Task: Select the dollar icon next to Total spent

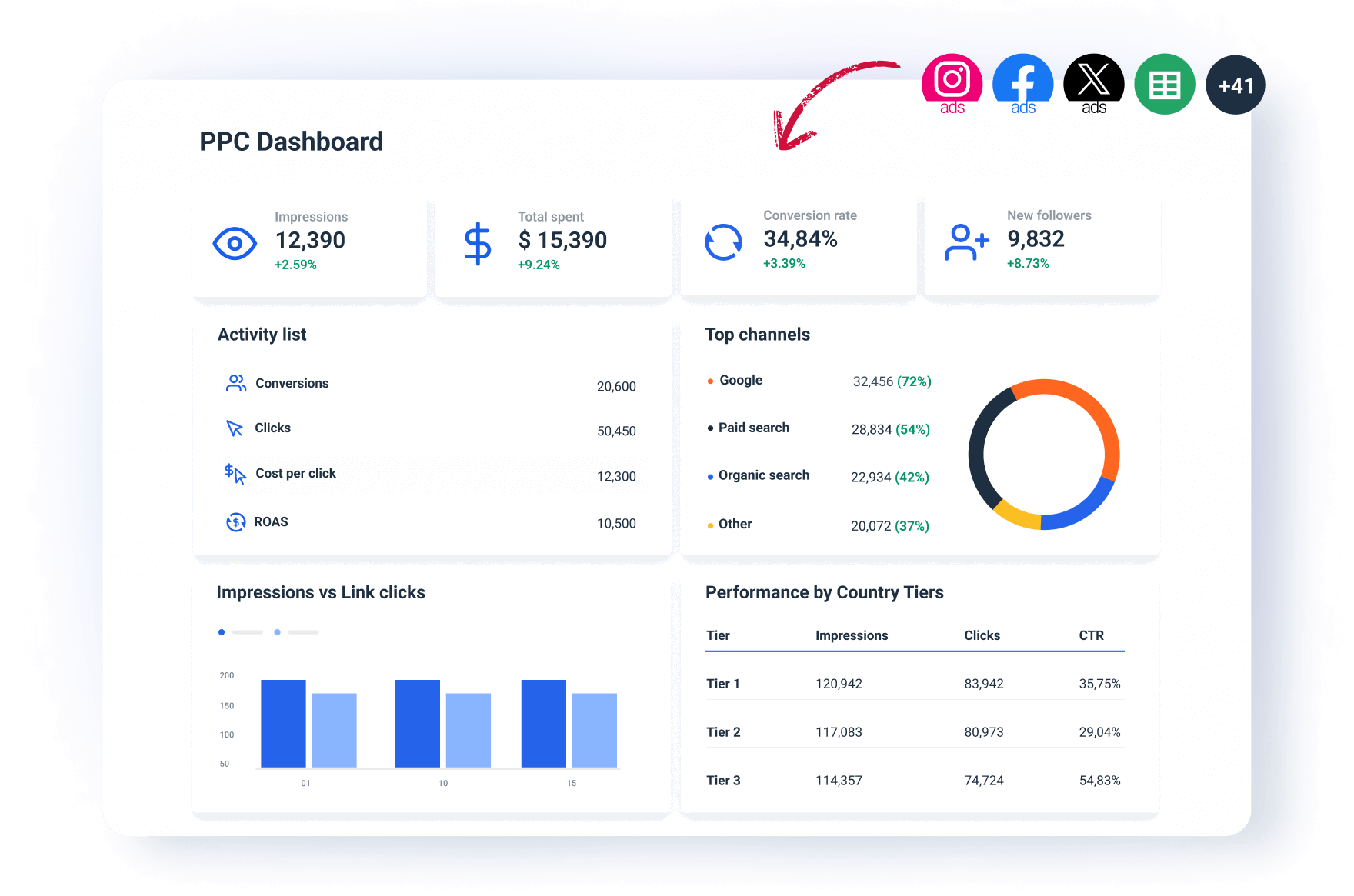Action: click(478, 242)
